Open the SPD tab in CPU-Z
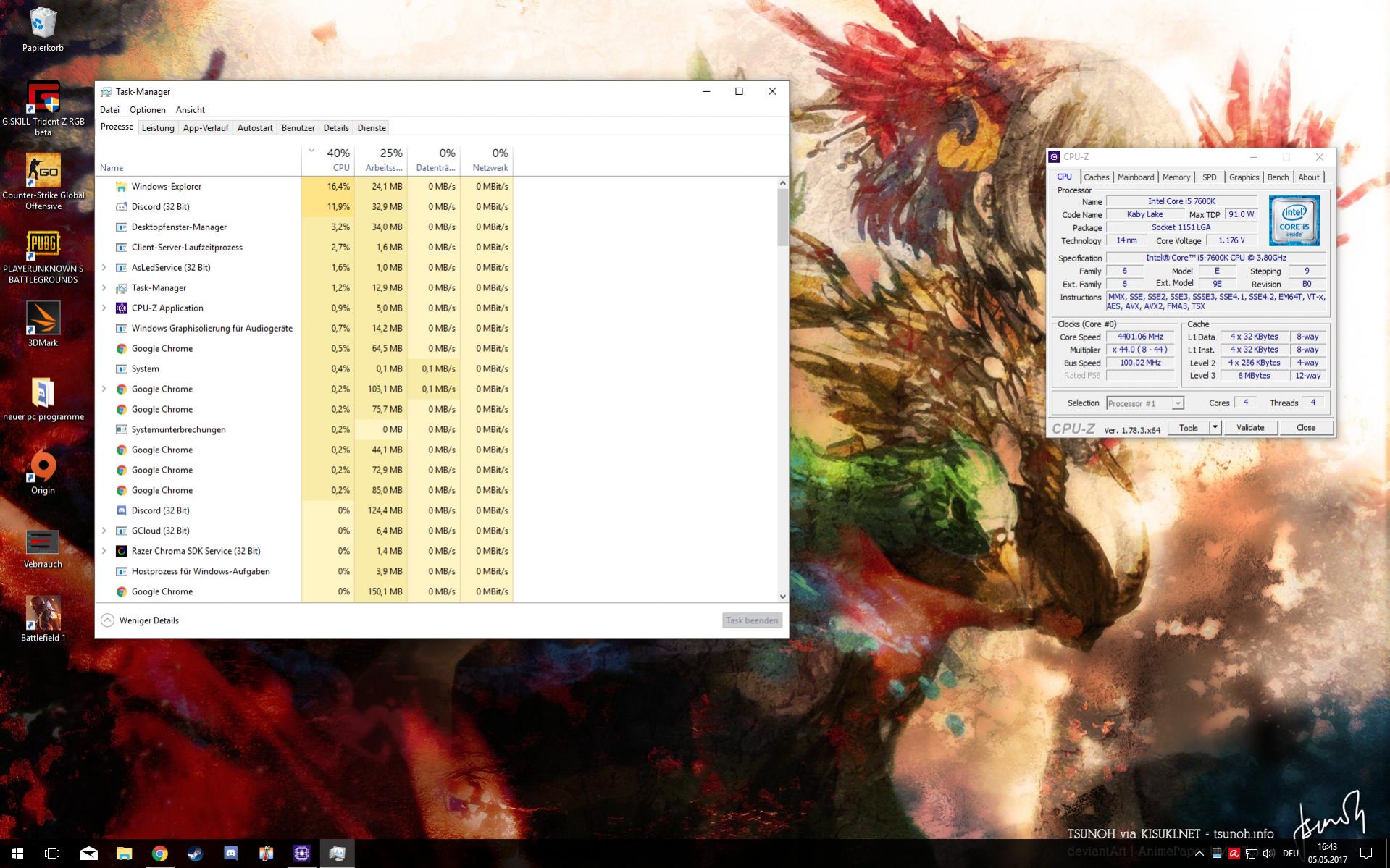 pyautogui.click(x=1210, y=177)
